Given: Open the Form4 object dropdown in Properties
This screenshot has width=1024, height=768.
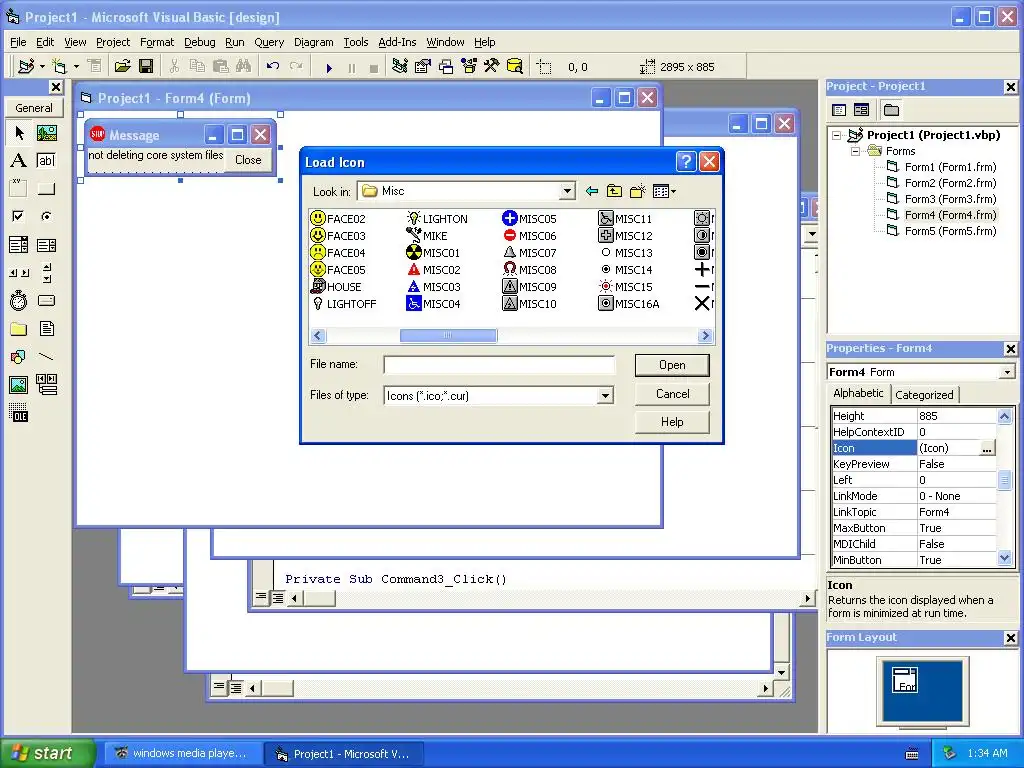Looking at the screenshot, I should click(x=1007, y=372).
